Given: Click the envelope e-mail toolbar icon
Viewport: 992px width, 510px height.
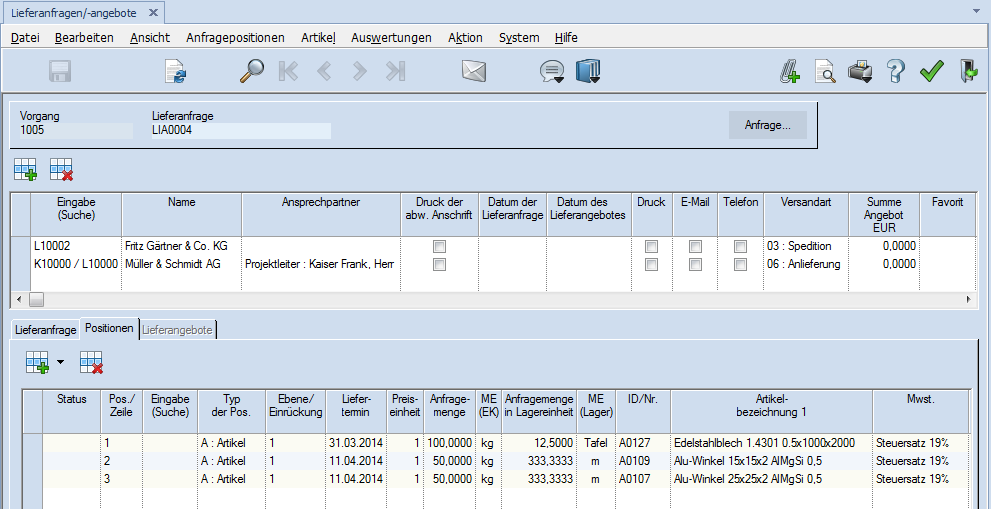Looking at the screenshot, I should pyautogui.click(x=473, y=71).
